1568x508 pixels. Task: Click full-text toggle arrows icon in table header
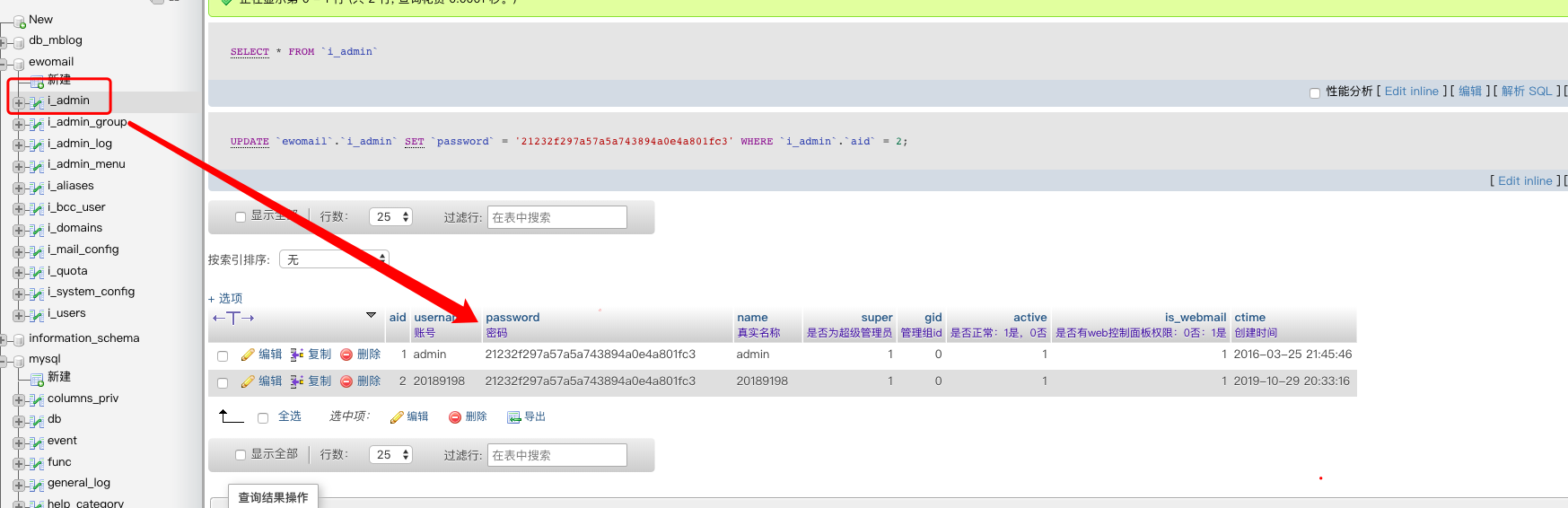233,318
